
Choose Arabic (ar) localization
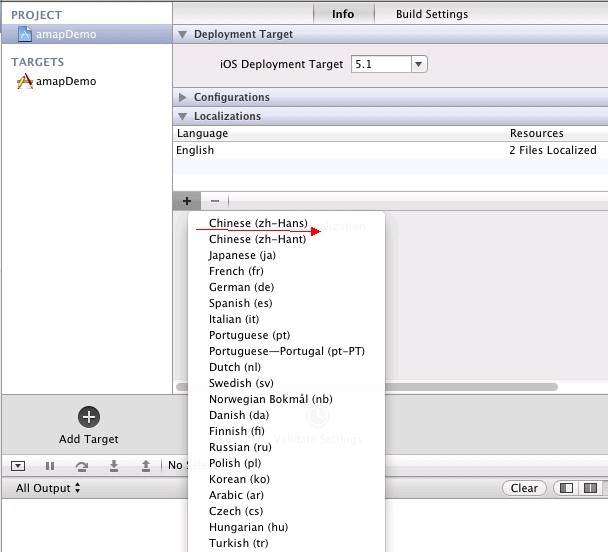pyautogui.click(x=286, y=495)
